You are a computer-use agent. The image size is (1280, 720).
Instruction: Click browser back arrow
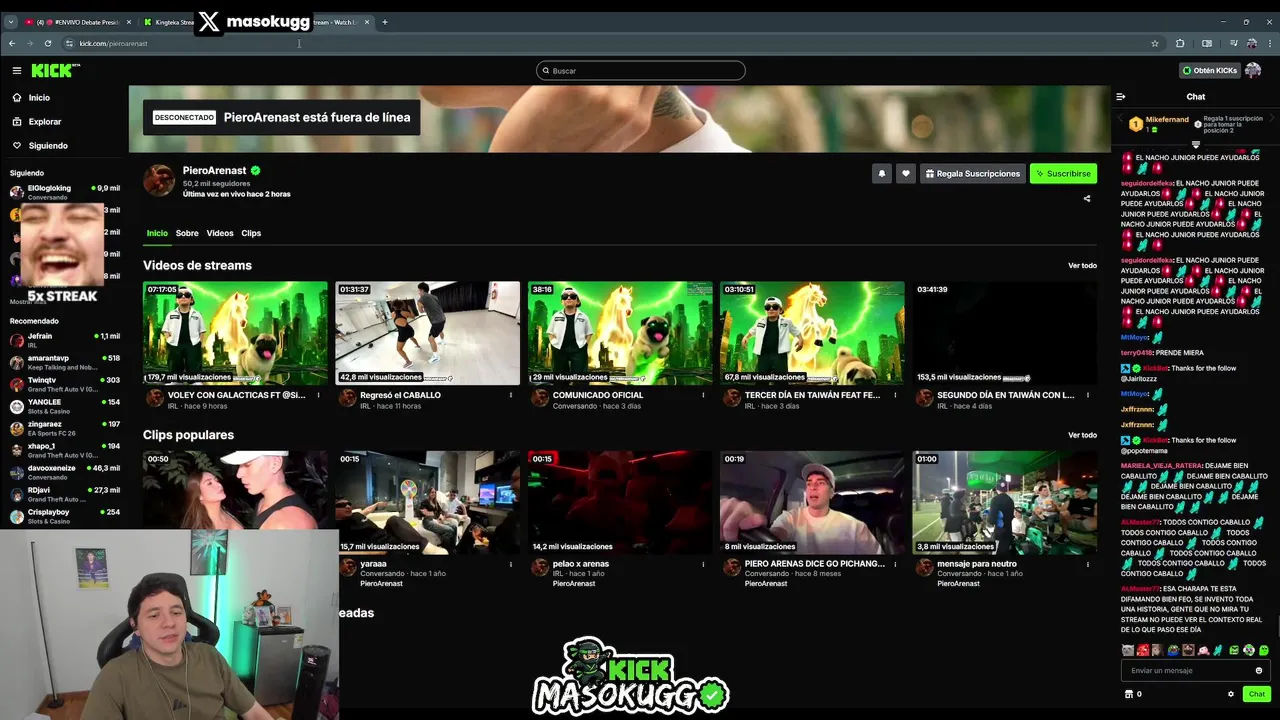point(12,43)
